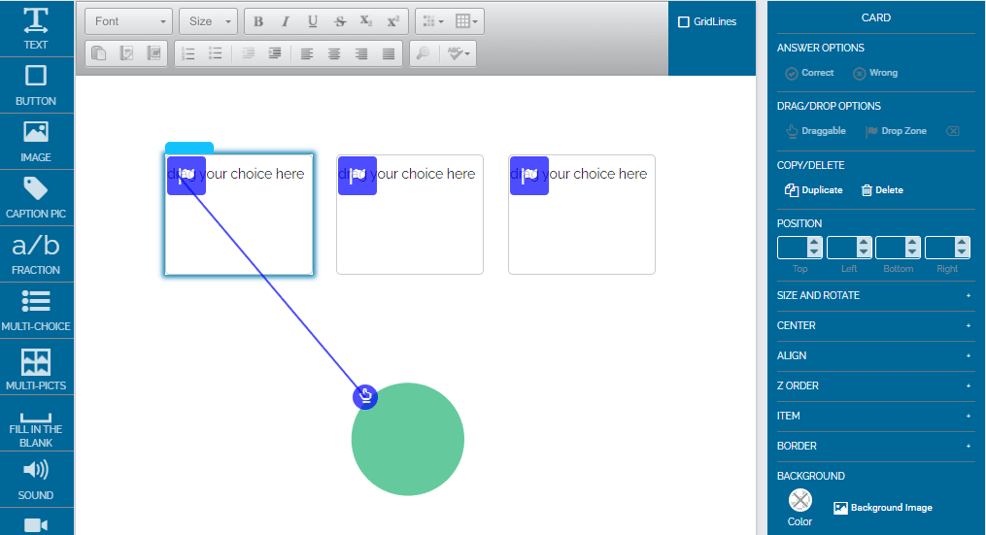Set the card as Draggable
The height and width of the screenshot is (535, 986).
click(816, 131)
